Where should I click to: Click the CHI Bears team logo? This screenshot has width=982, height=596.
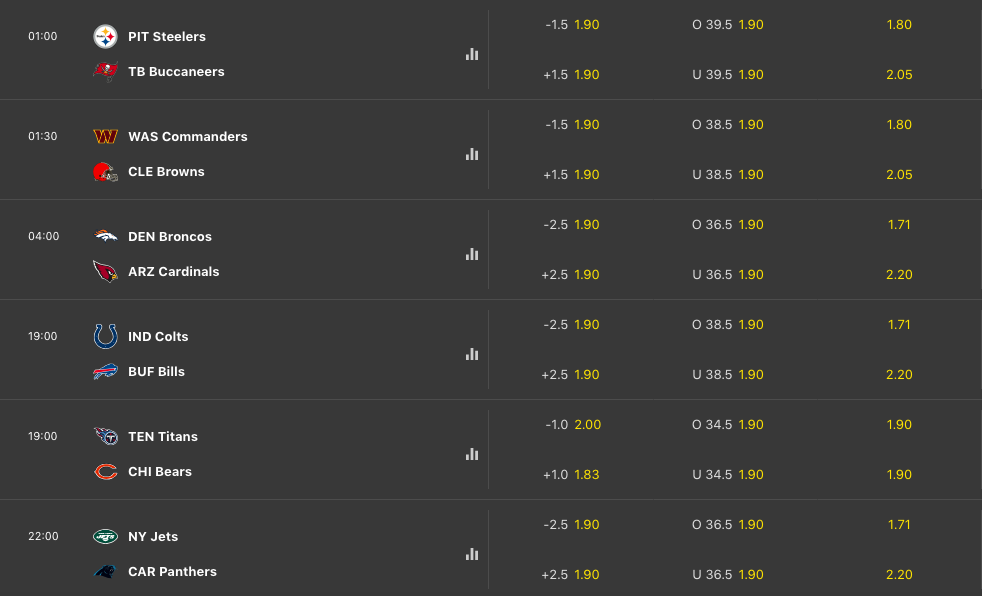(x=105, y=472)
